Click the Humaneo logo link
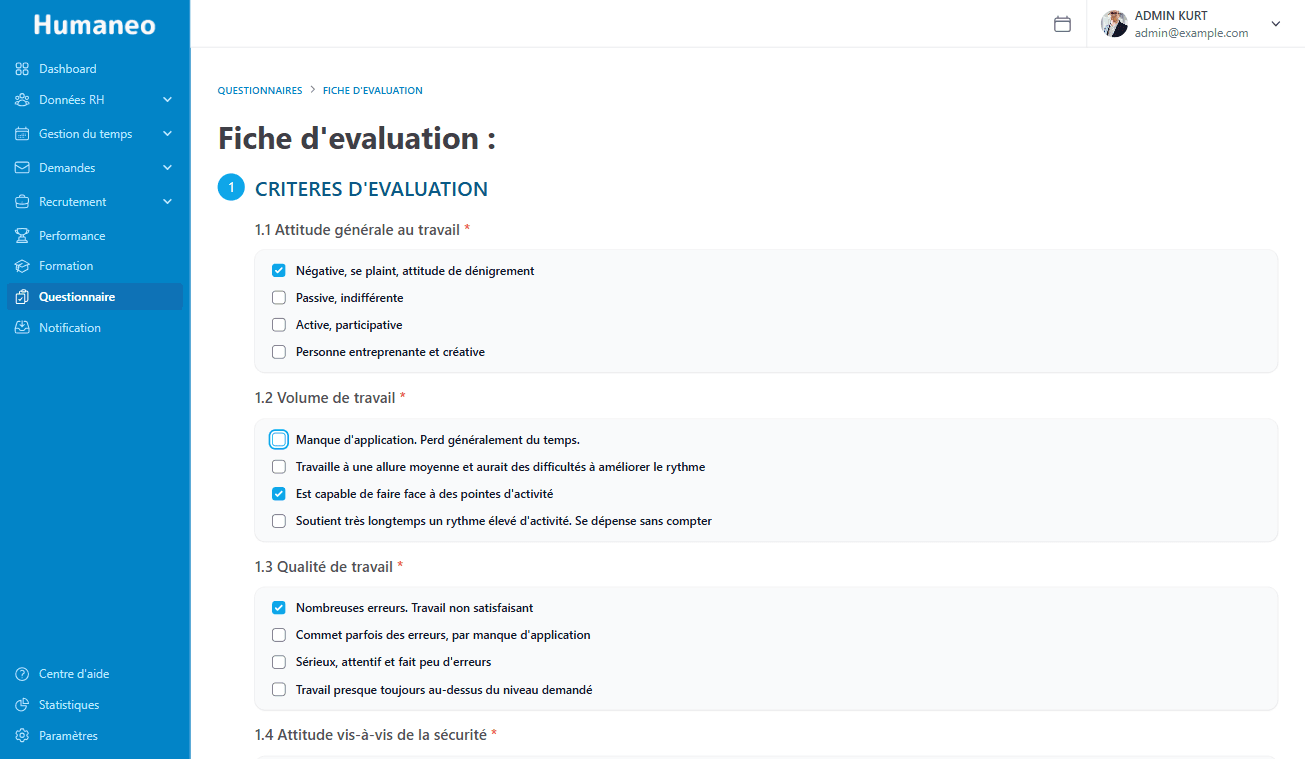This screenshot has width=1305, height=759. pyautogui.click(x=94, y=24)
